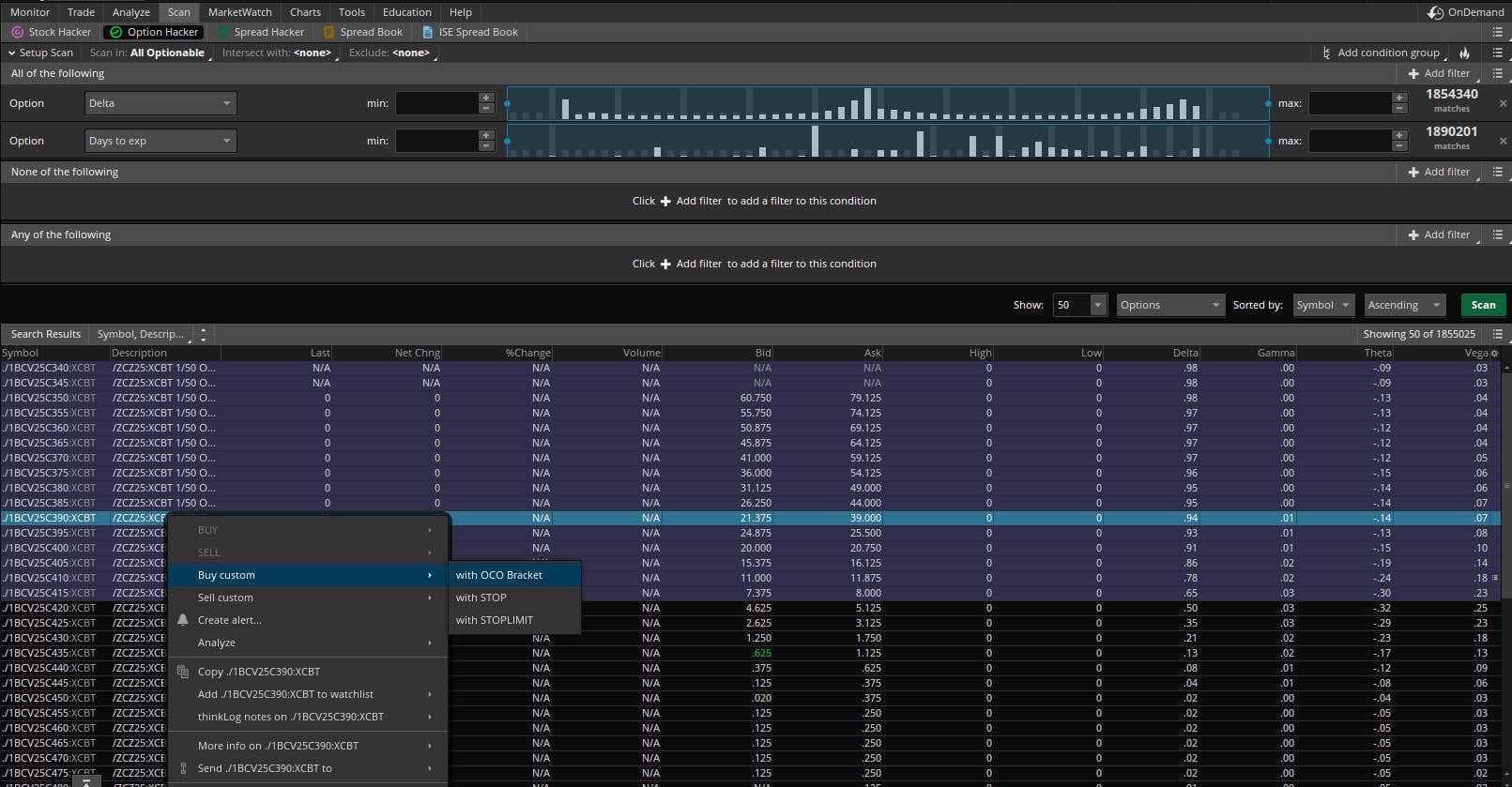The image size is (1512, 787).
Task: Switch to the Monitor tab
Action: 30,12
